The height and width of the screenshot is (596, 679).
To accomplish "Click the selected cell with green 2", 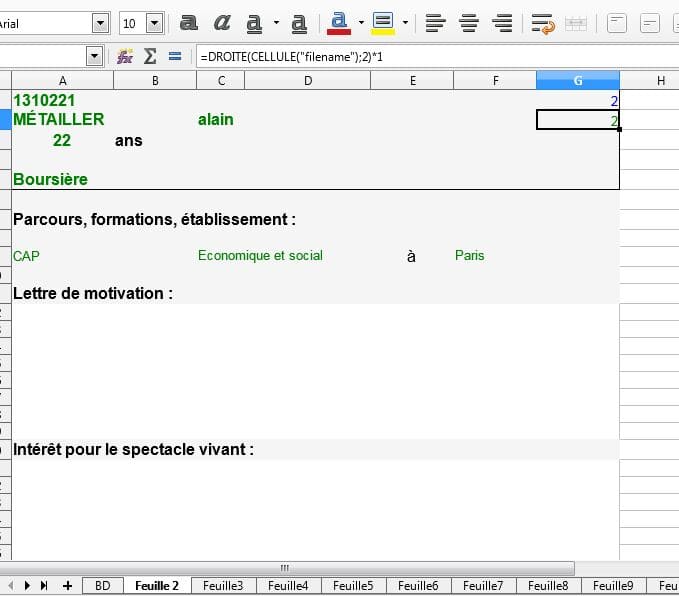I will point(578,120).
